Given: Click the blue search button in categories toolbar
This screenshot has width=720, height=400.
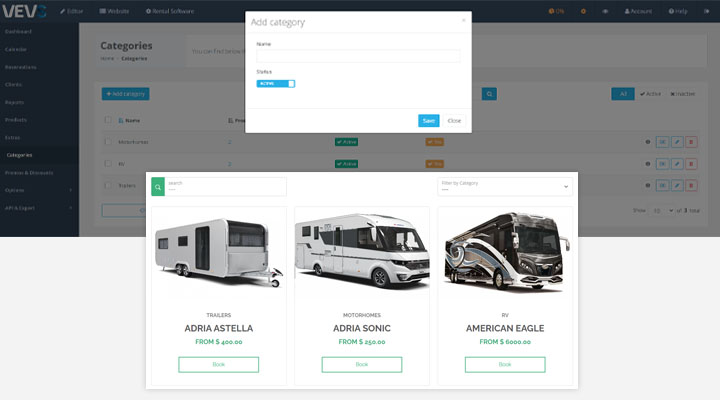Looking at the screenshot, I should click(x=489, y=94).
